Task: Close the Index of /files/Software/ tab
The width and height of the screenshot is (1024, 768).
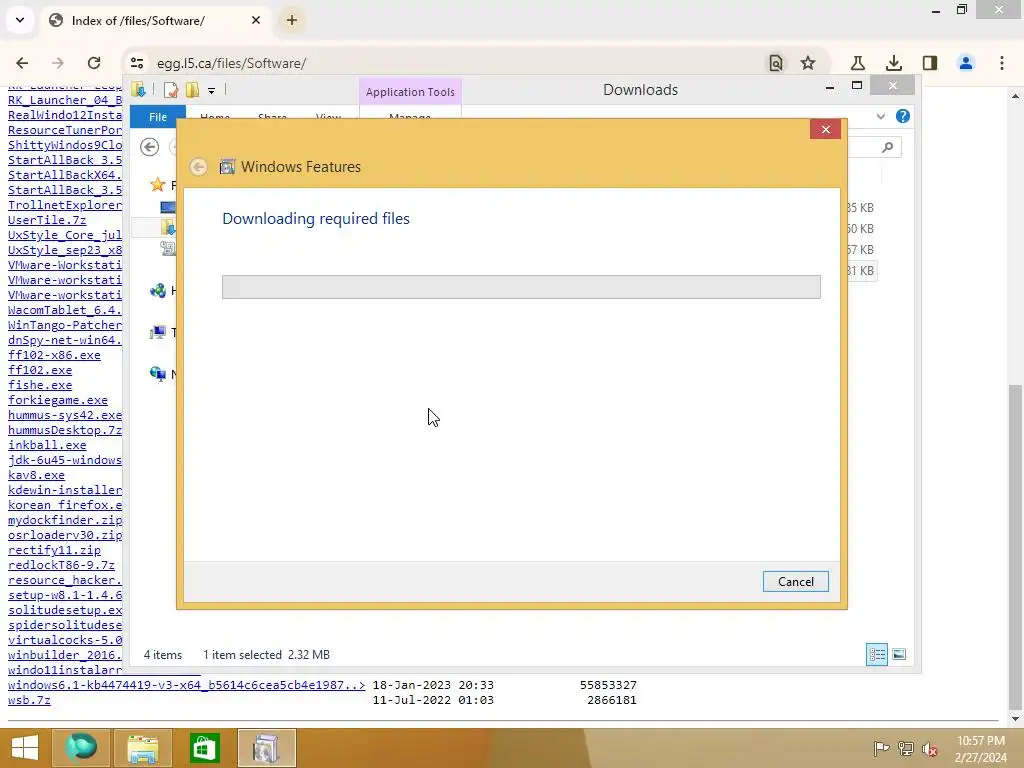Action: tap(256, 20)
